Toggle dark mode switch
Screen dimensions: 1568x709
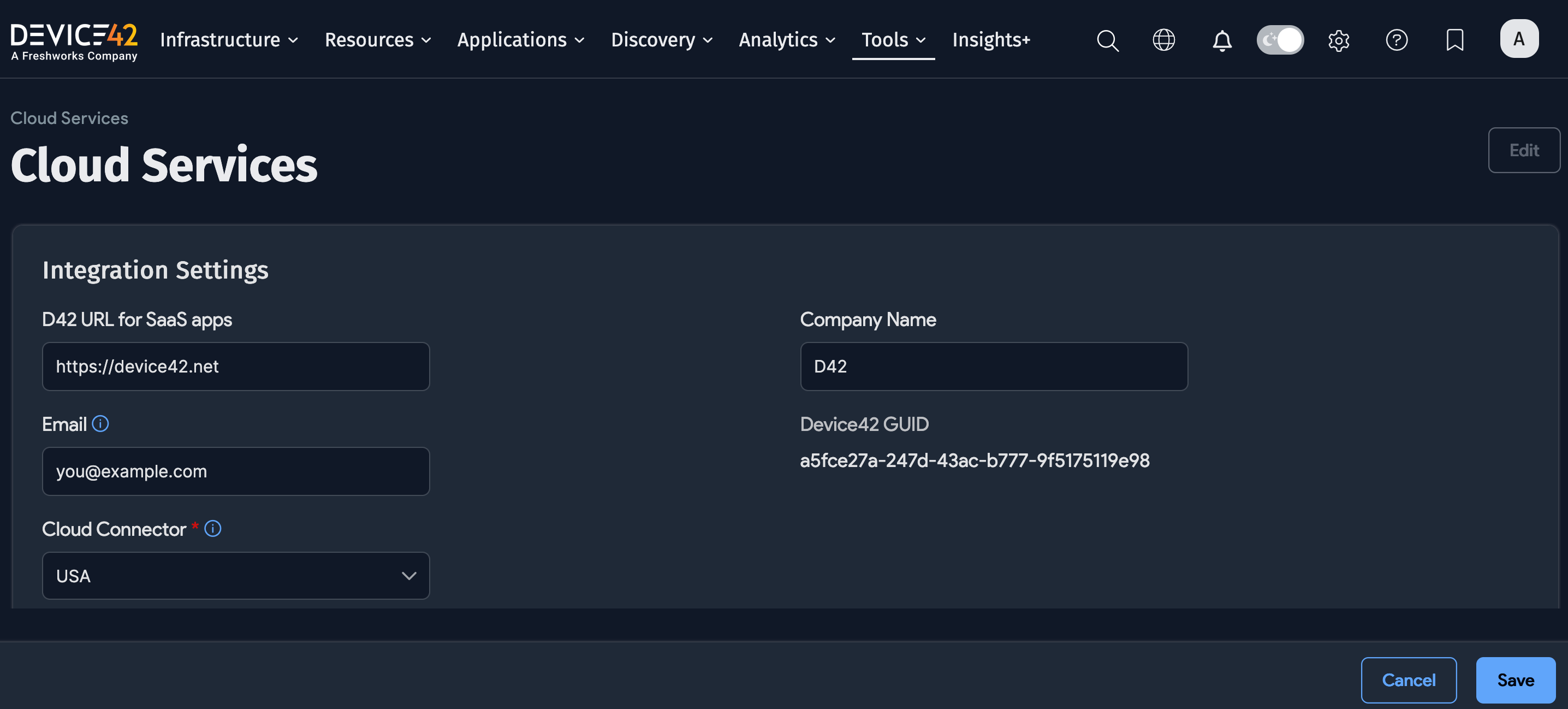point(1280,39)
